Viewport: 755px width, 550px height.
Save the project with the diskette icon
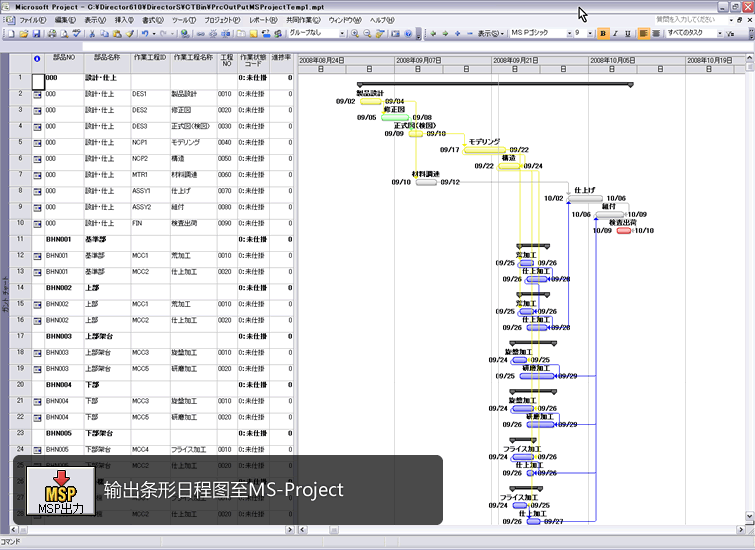[x=36, y=34]
